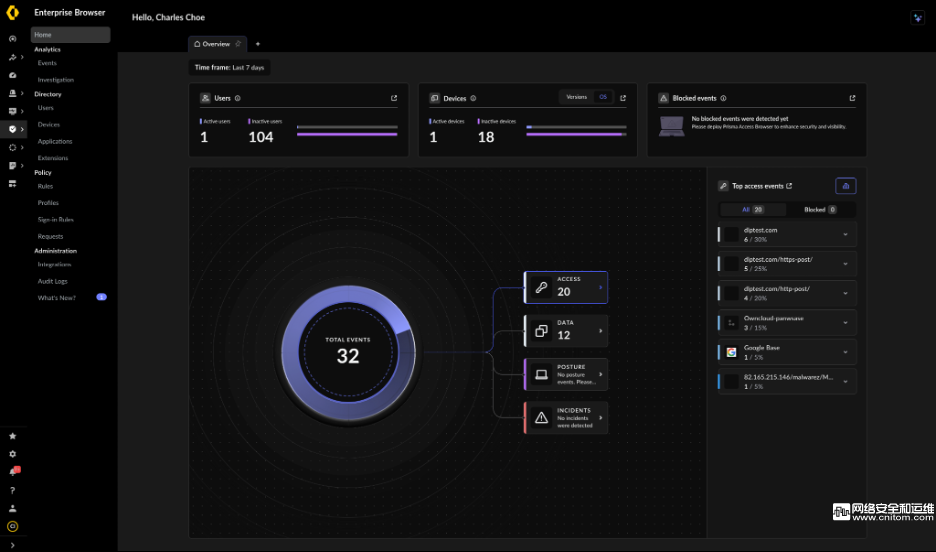Open notifications bell with red badge
The width and height of the screenshot is (936, 552).
[x=14, y=471]
